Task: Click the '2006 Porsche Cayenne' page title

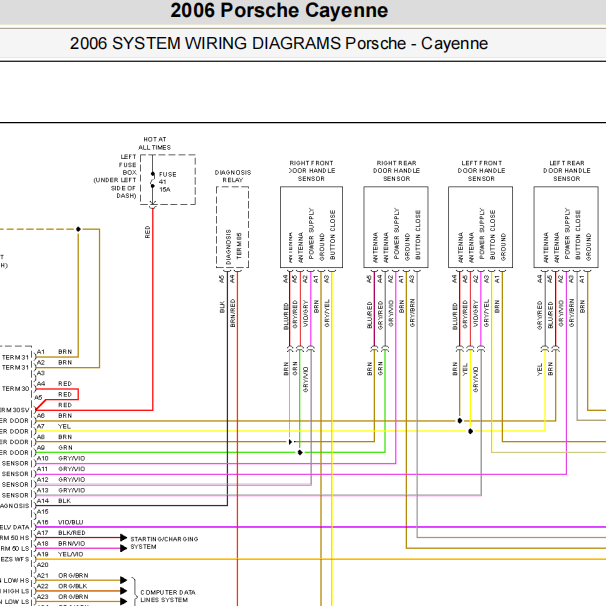Action: pyautogui.click(x=279, y=10)
